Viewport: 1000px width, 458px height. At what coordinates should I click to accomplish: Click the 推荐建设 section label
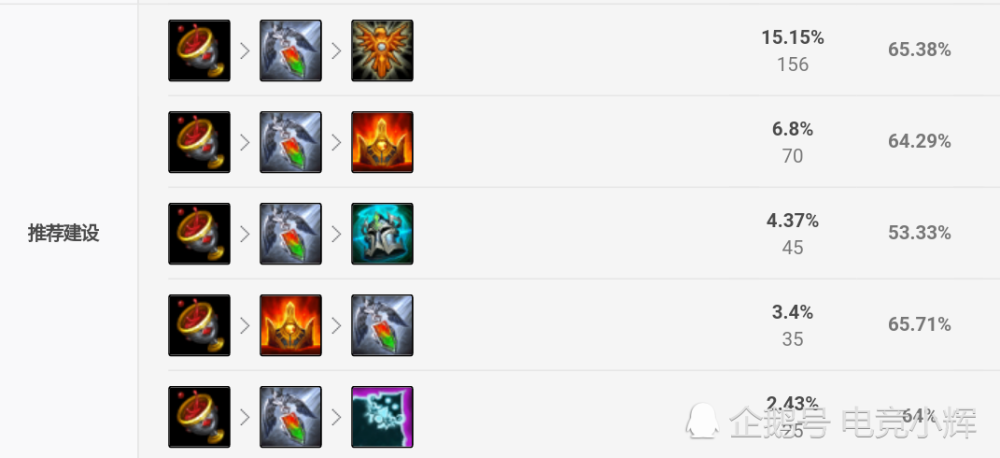tap(64, 233)
